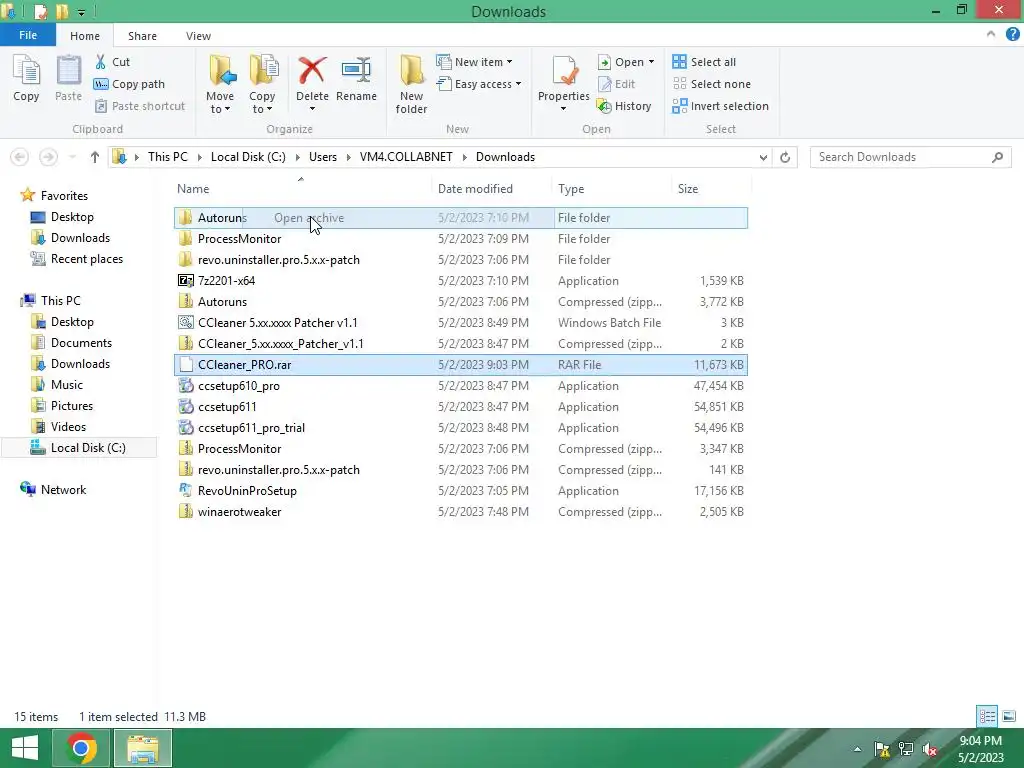Screen dimensions: 1024x768
Task: Click File Explorer taskbar icon
Action: point(143,748)
